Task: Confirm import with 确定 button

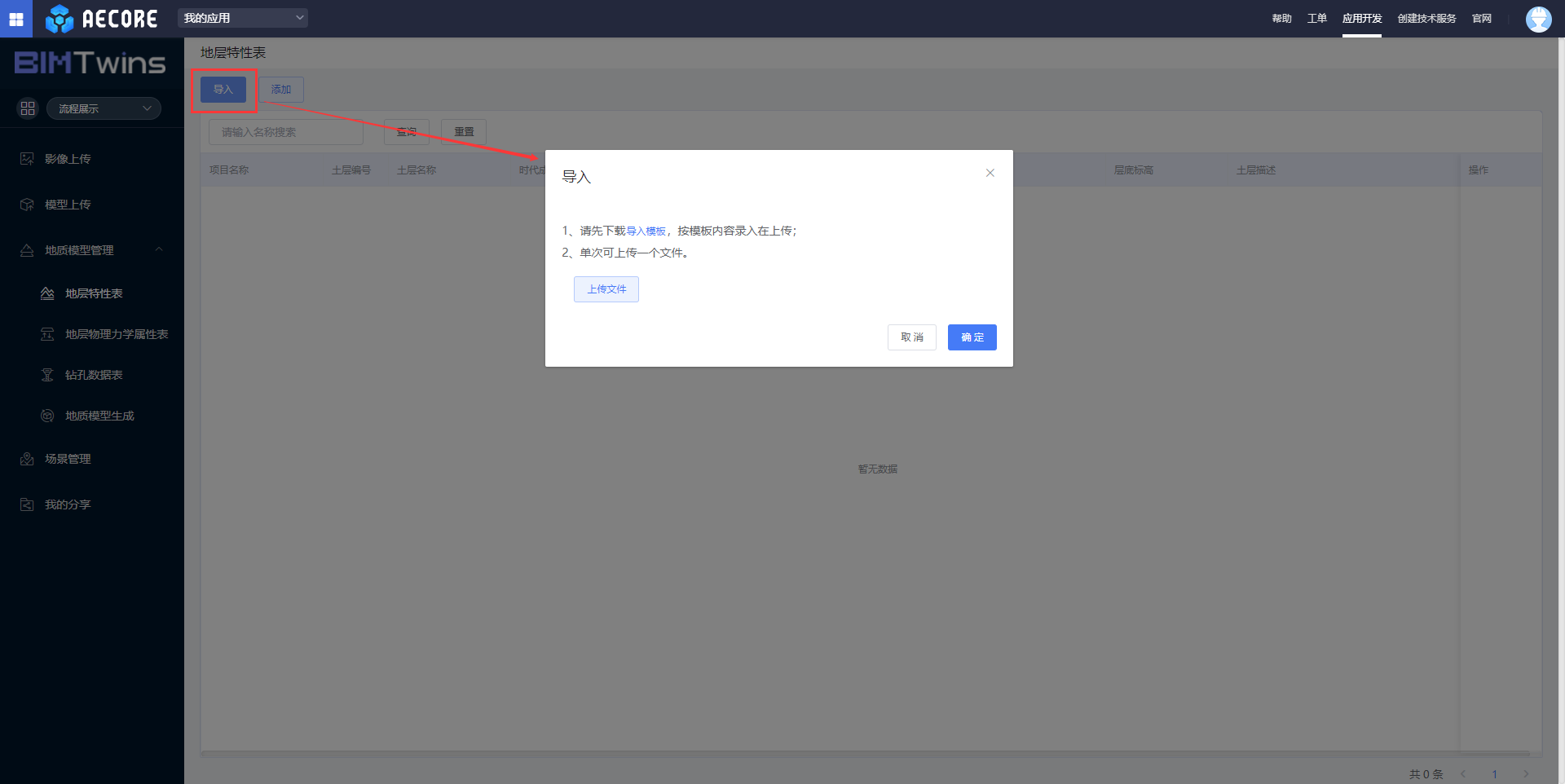Action: click(x=972, y=337)
